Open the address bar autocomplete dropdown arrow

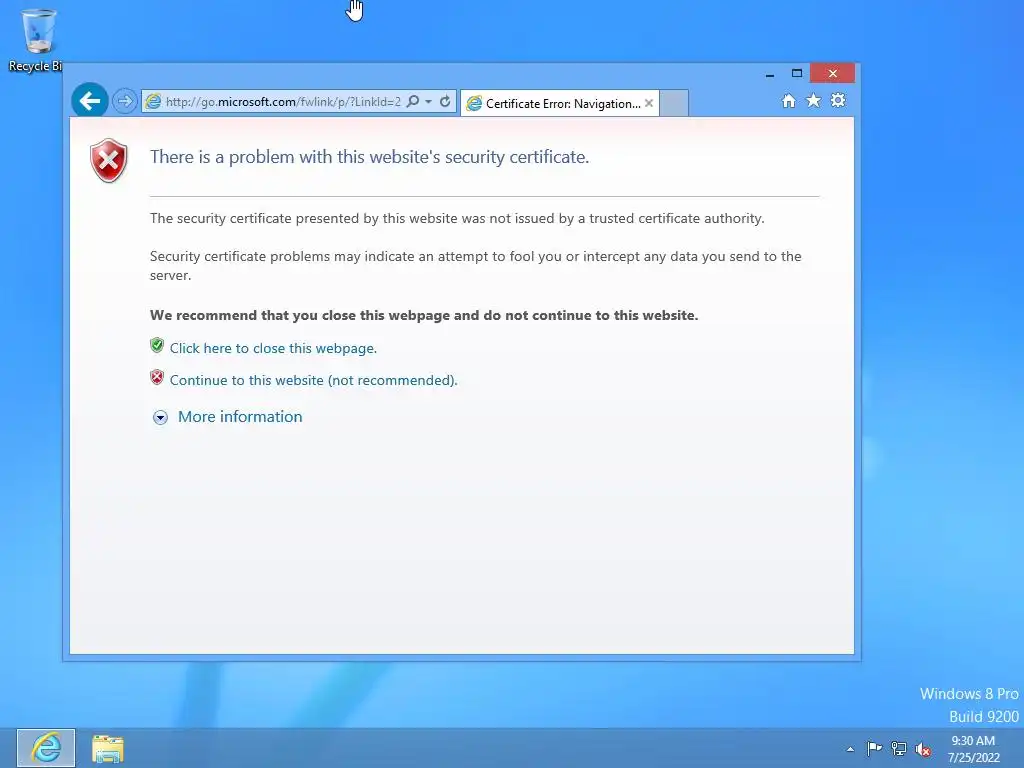pos(428,102)
